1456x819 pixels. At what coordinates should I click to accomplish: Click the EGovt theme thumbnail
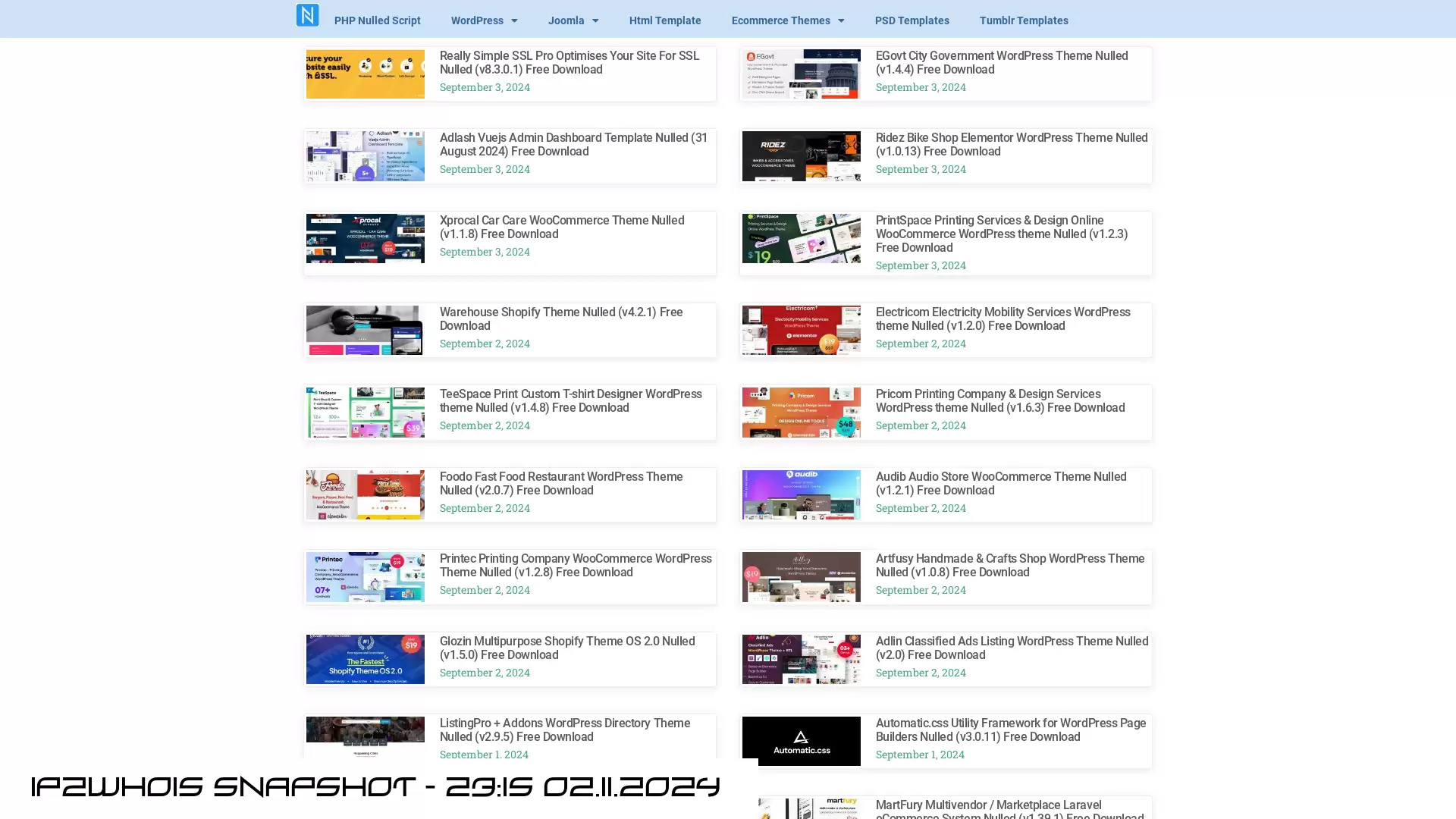(802, 74)
